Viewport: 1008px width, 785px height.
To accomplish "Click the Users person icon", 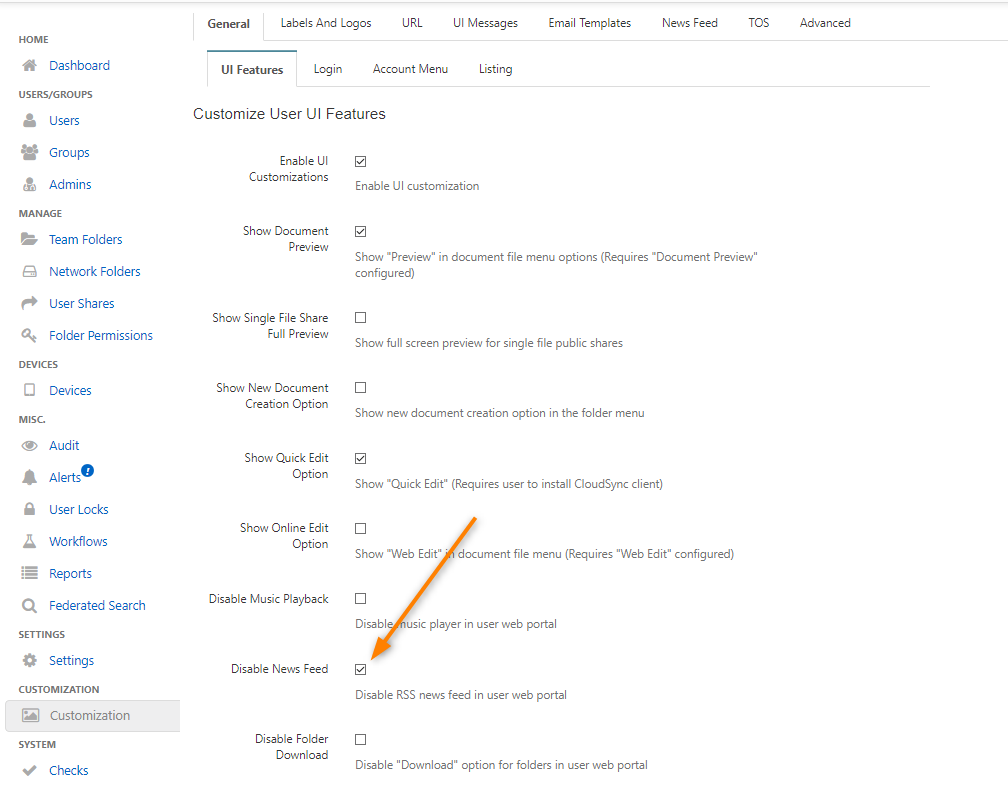I will 30,121.
